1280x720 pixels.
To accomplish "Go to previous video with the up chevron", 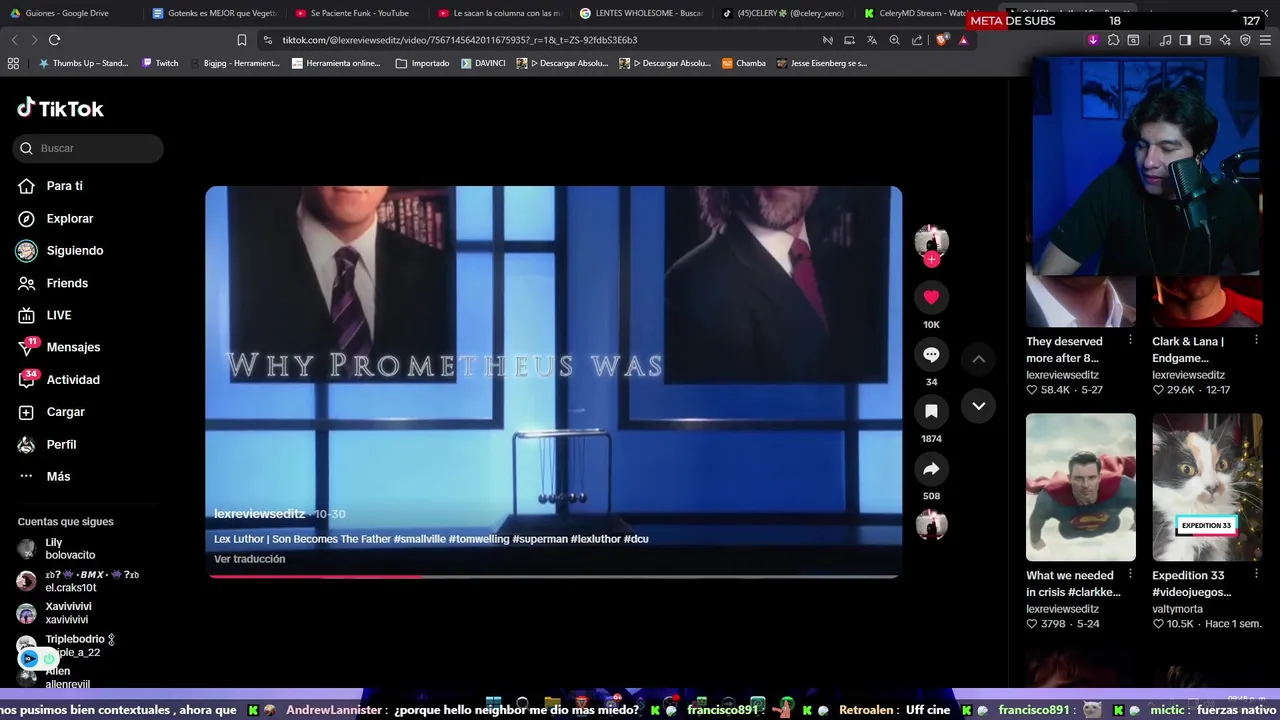I will (979, 359).
